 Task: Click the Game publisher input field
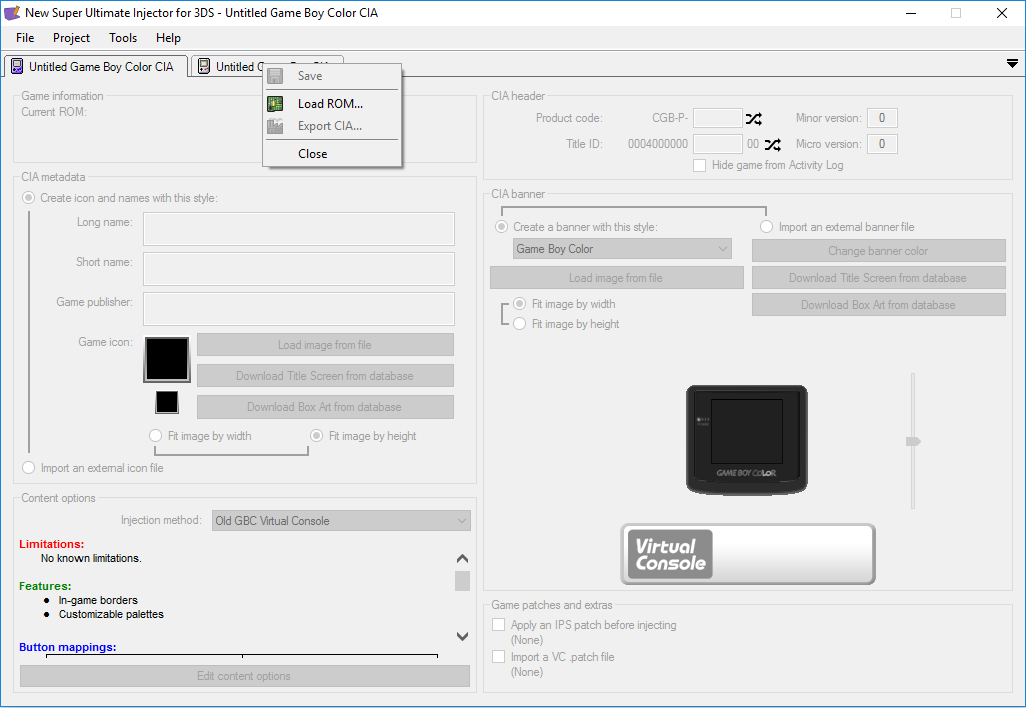pos(299,309)
